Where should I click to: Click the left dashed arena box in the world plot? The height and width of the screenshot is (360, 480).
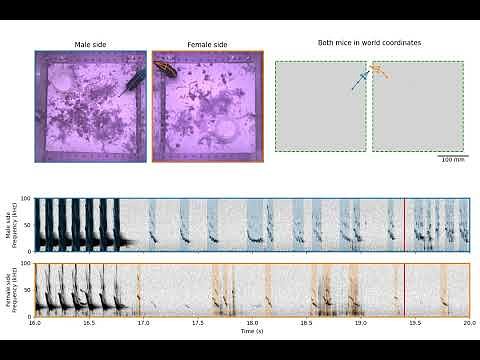coord(321,106)
